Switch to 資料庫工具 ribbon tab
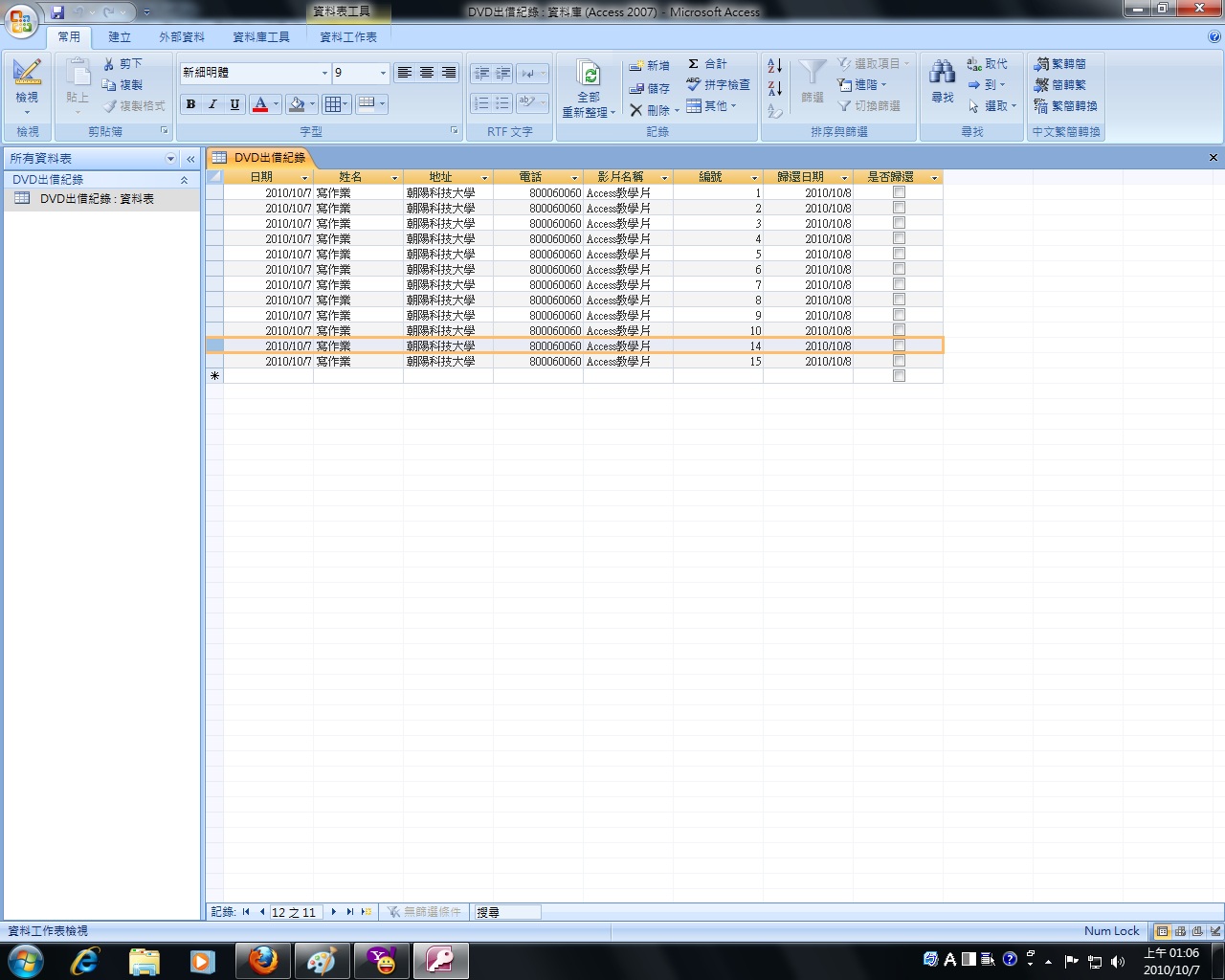Screen dimensions: 1225x980 261,36
